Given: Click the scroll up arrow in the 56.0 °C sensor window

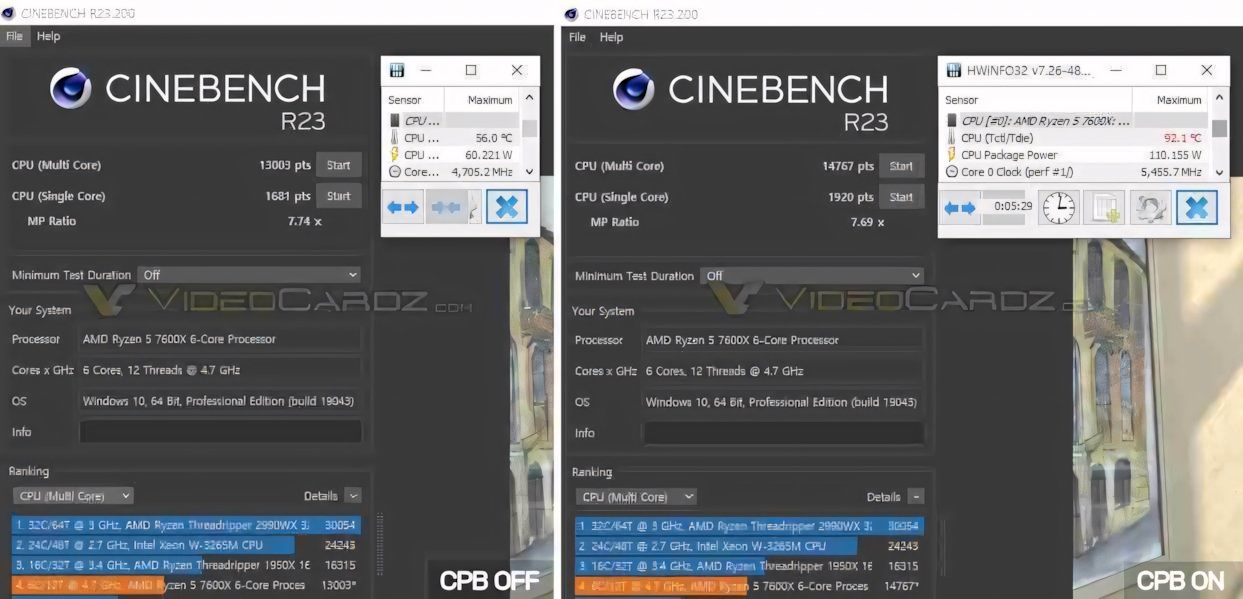Looking at the screenshot, I should pos(530,99).
